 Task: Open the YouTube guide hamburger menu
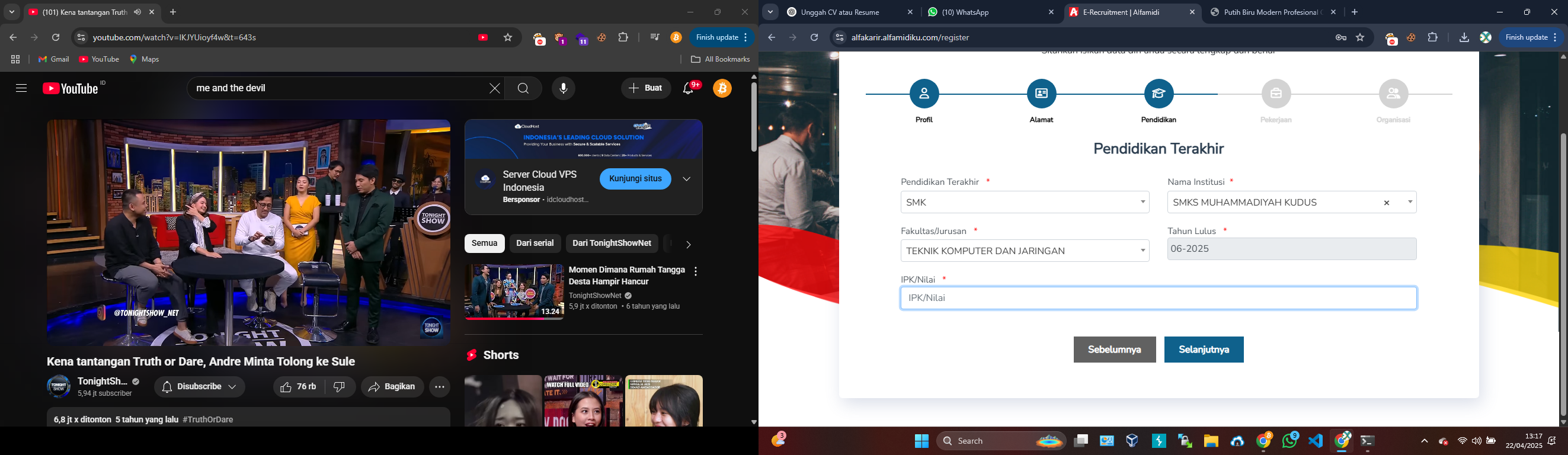pyautogui.click(x=21, y=89)
